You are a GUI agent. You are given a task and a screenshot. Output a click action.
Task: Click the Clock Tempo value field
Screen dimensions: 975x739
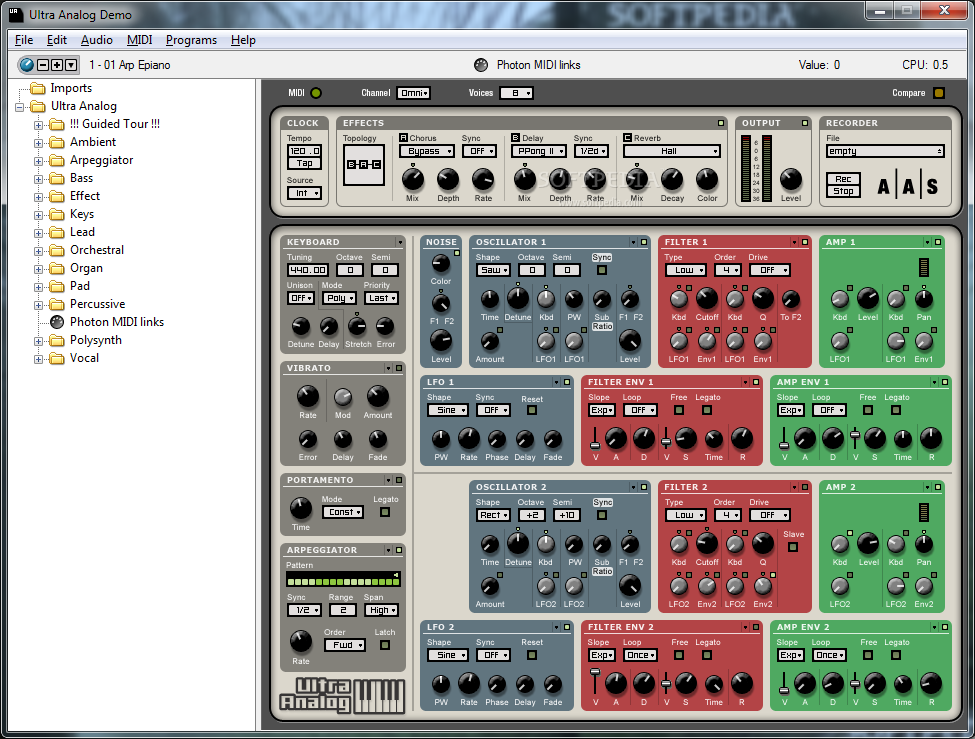tap(304, 151)
